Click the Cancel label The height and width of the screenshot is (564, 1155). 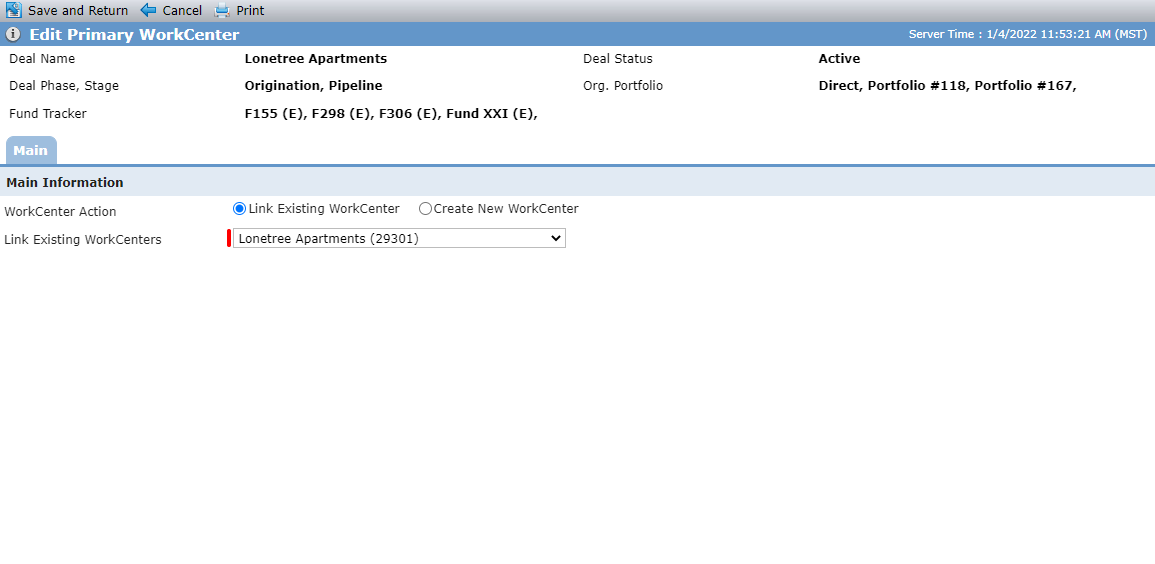[x=182, y=11]
